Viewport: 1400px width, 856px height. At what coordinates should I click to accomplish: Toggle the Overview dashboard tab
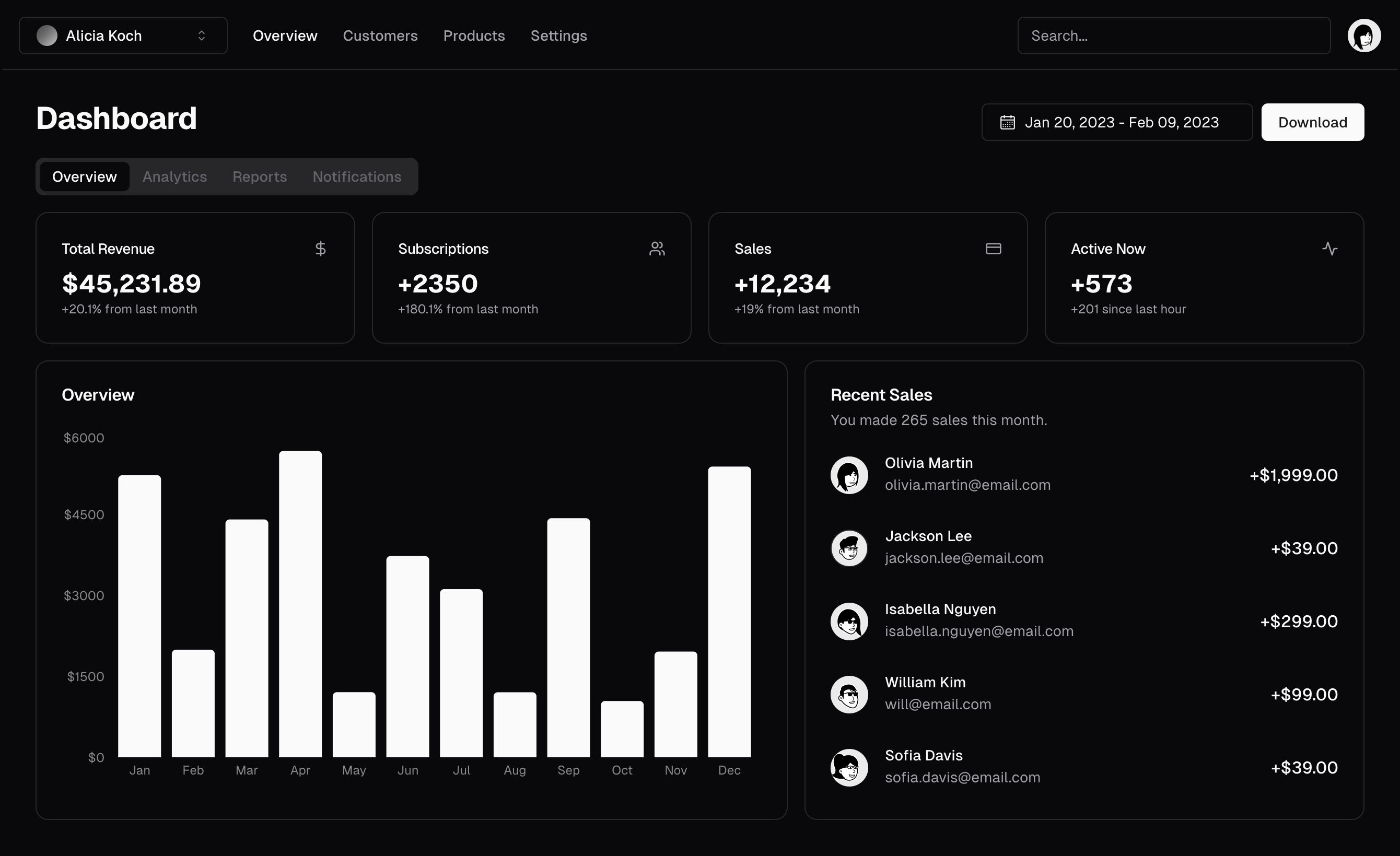[84, 176]
